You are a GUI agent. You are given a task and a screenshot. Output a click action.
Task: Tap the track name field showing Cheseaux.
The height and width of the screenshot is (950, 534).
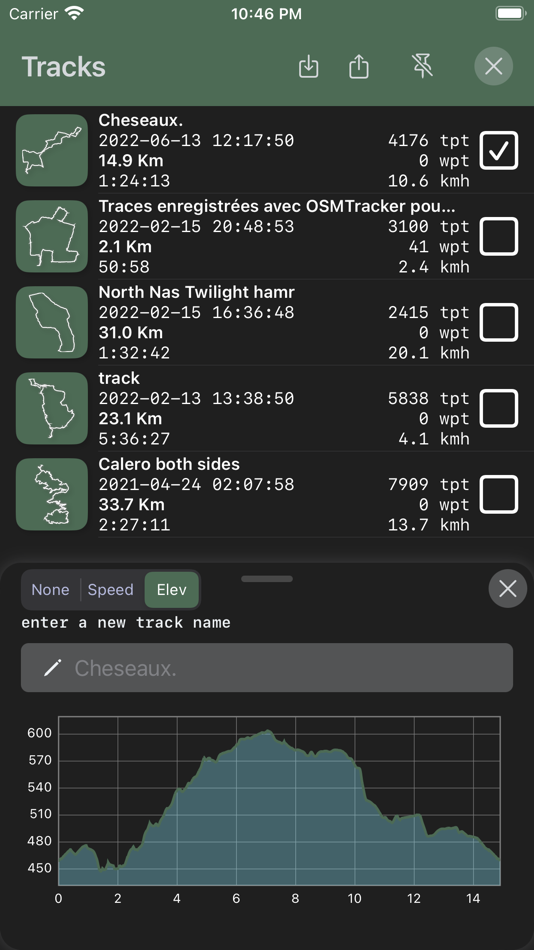point(267,668)
